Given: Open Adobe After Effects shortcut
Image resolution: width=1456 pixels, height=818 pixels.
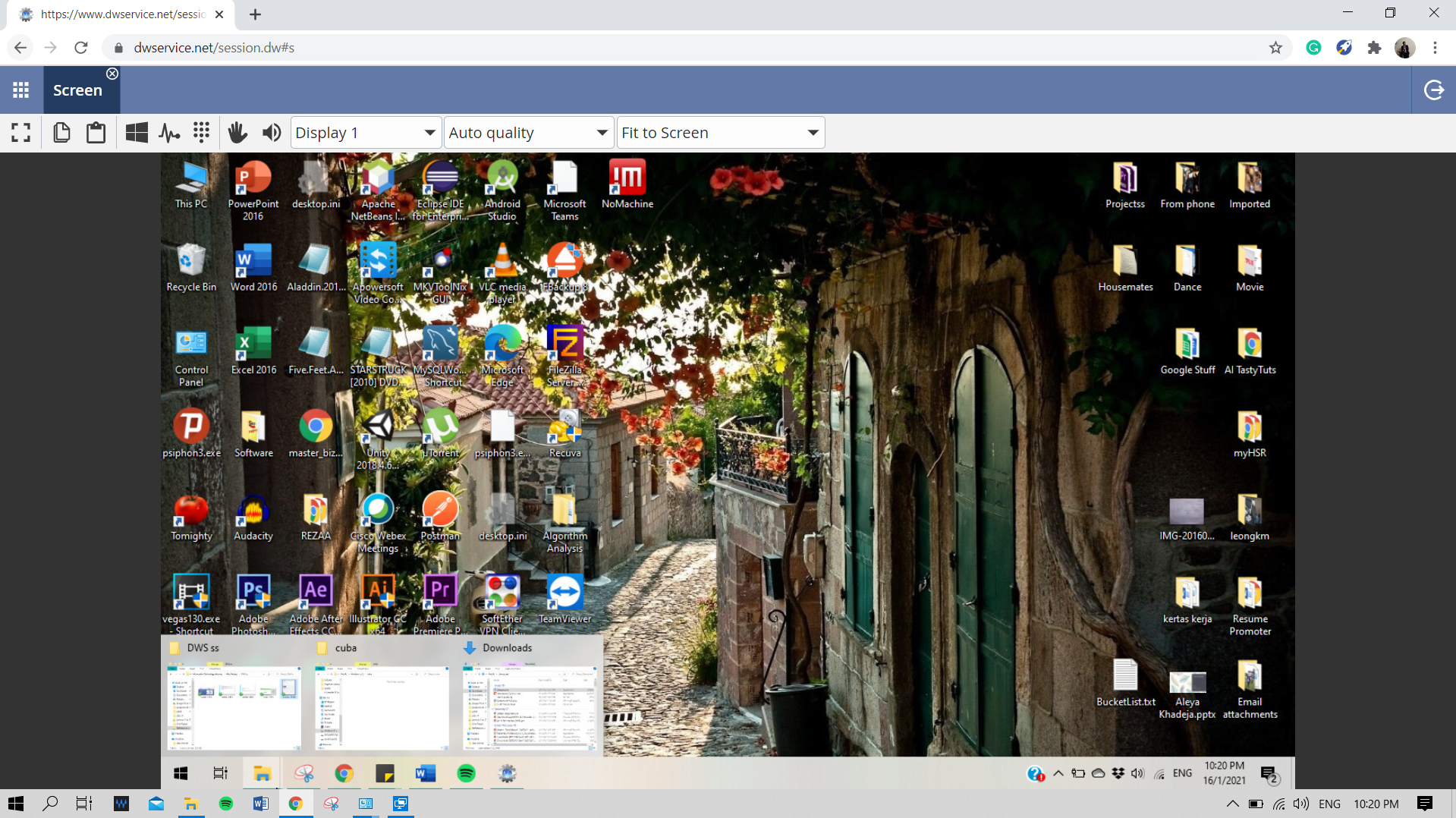Looking at the screenshot, I should (316, 605).
